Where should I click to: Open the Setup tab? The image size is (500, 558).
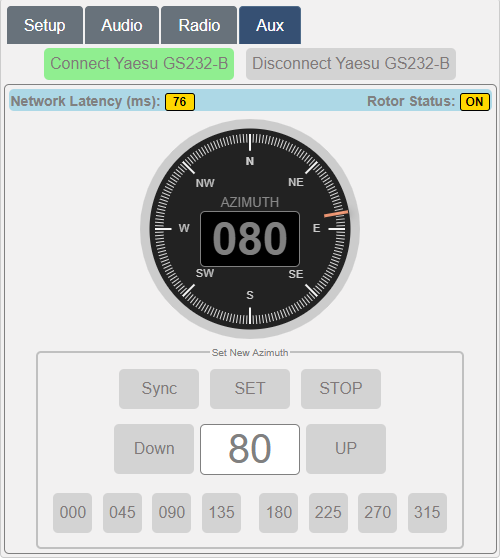click(x=45, y=25)
